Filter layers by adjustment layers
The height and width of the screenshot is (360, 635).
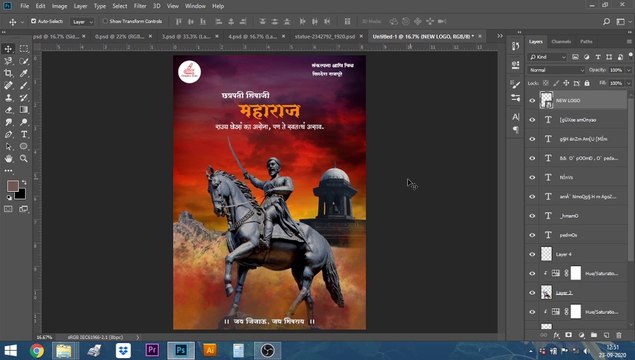(x=586, y=57)
